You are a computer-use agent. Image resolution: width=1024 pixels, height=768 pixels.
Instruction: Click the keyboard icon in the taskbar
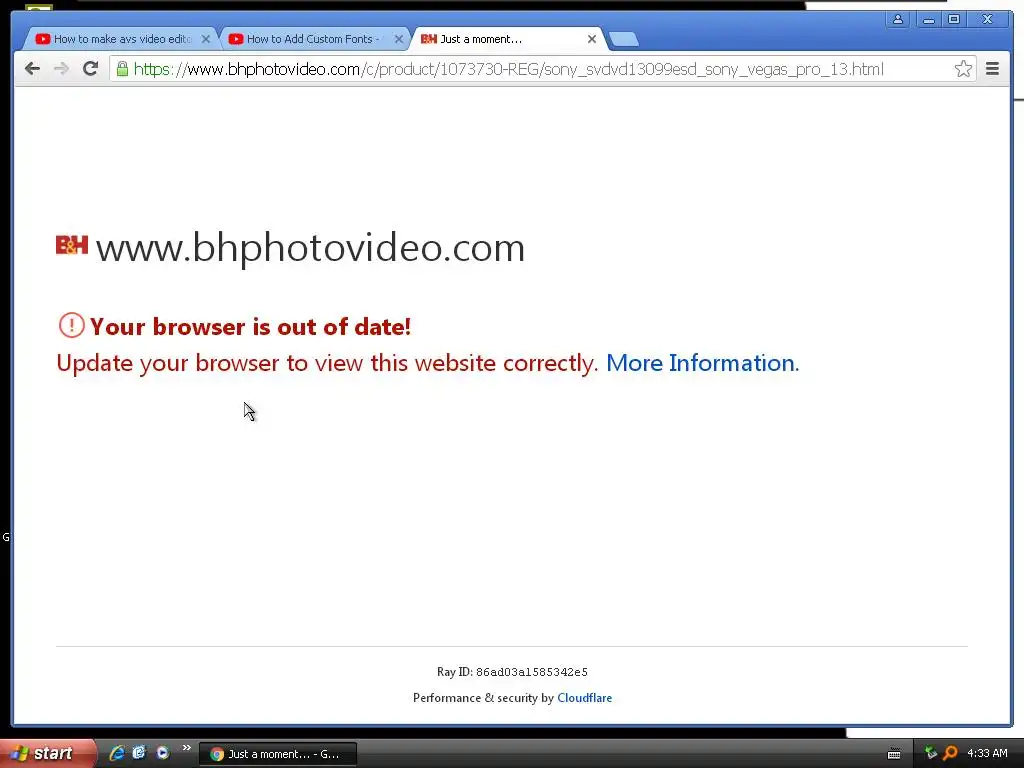[x=894, y=754]
